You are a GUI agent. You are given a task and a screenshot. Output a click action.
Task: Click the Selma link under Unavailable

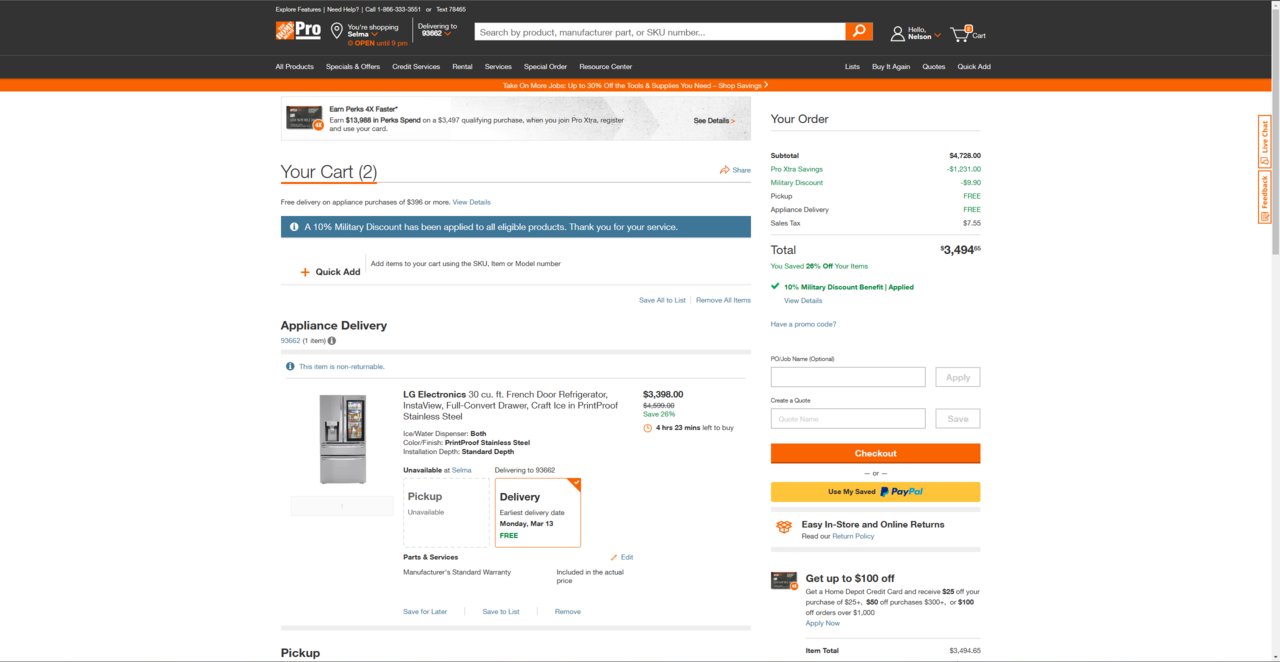(x=461, y=470)
